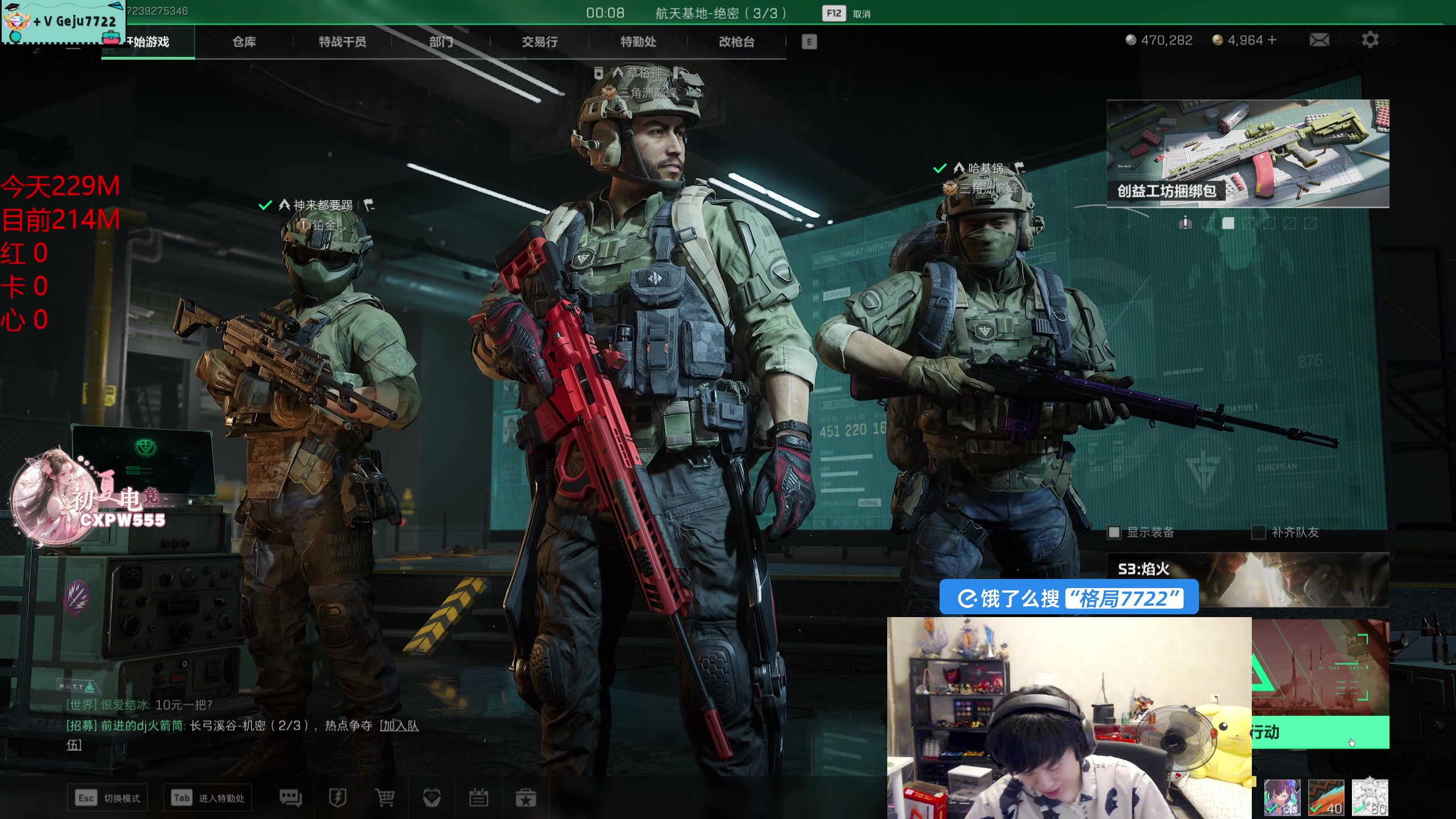Click the player name 草格神
The height and width of the screenshot is (819, 1456).
pos(645,73)
